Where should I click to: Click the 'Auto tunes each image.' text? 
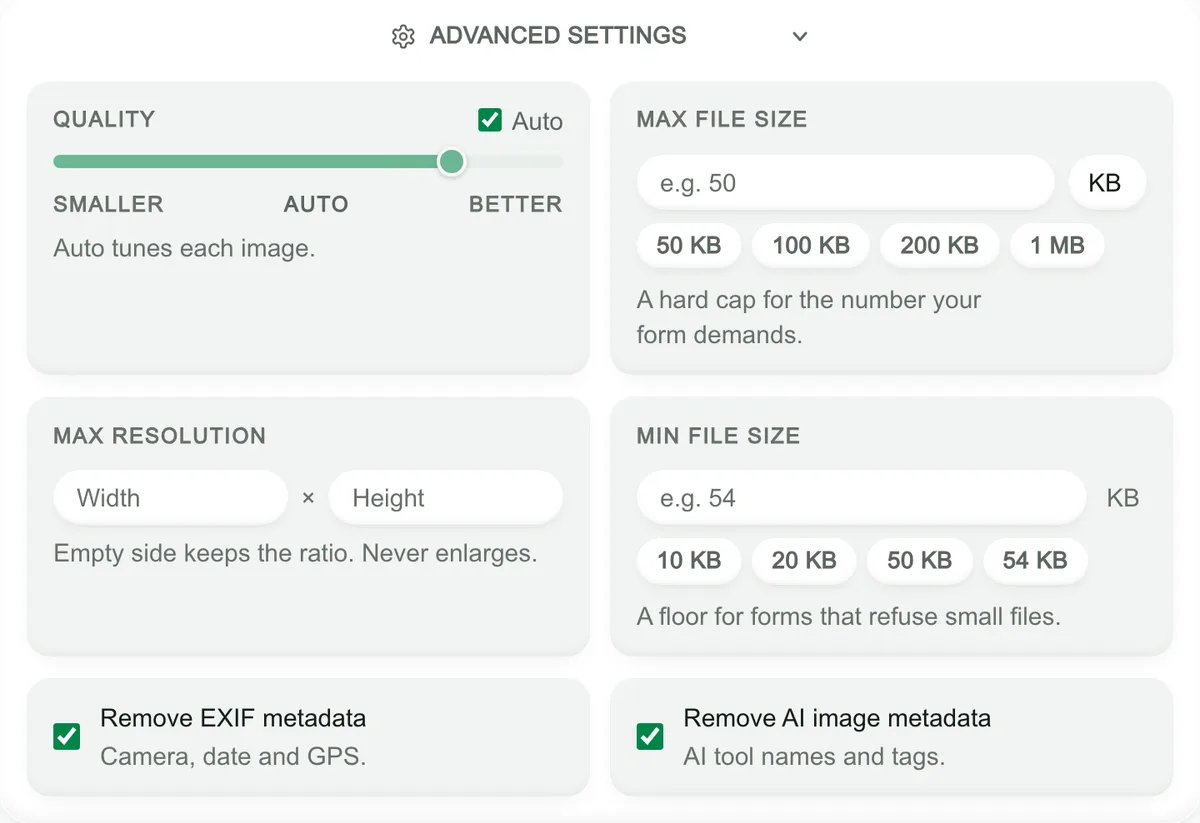point(184,248)
